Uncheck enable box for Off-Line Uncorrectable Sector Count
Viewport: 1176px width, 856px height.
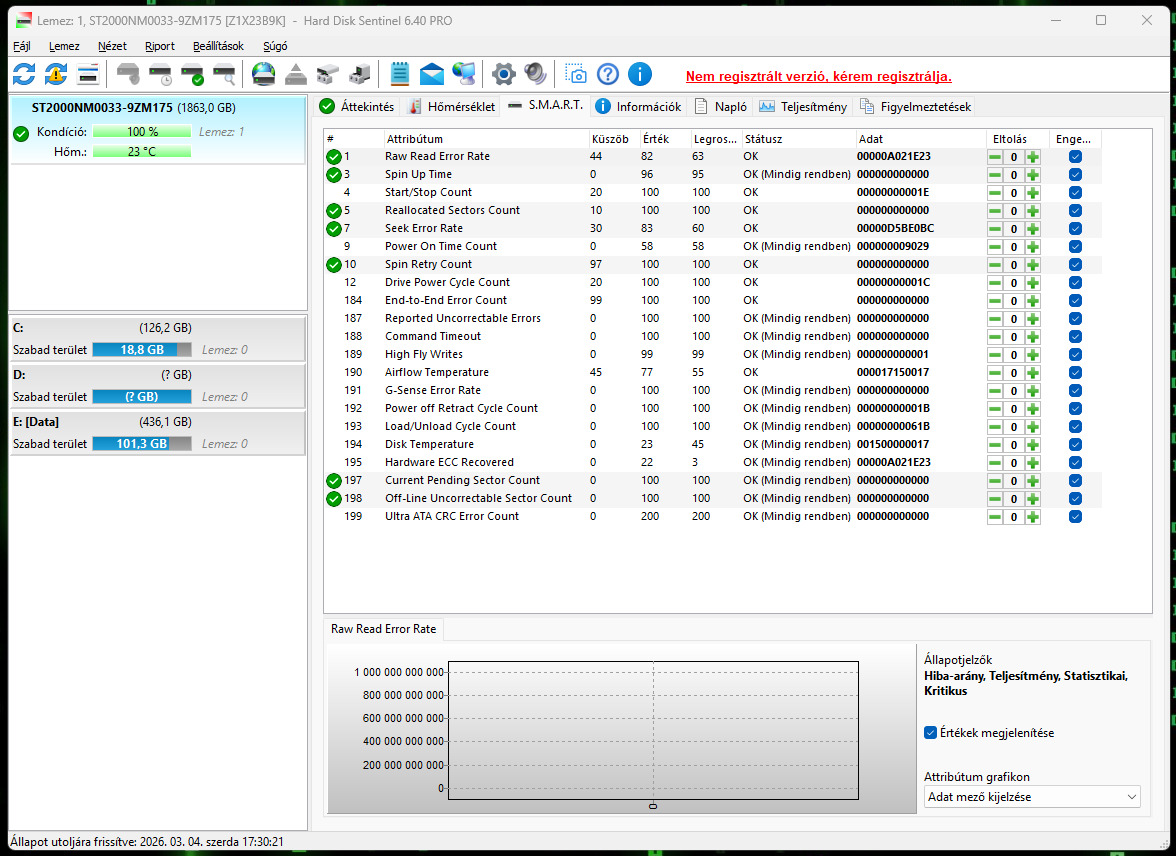click(1076, 499)
